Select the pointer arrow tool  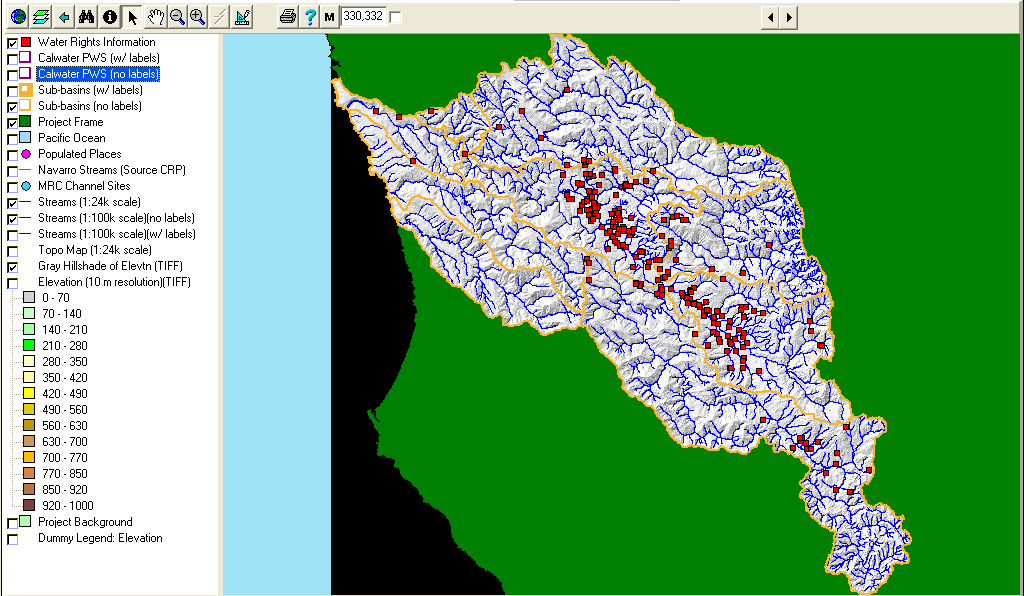[133, 16]
